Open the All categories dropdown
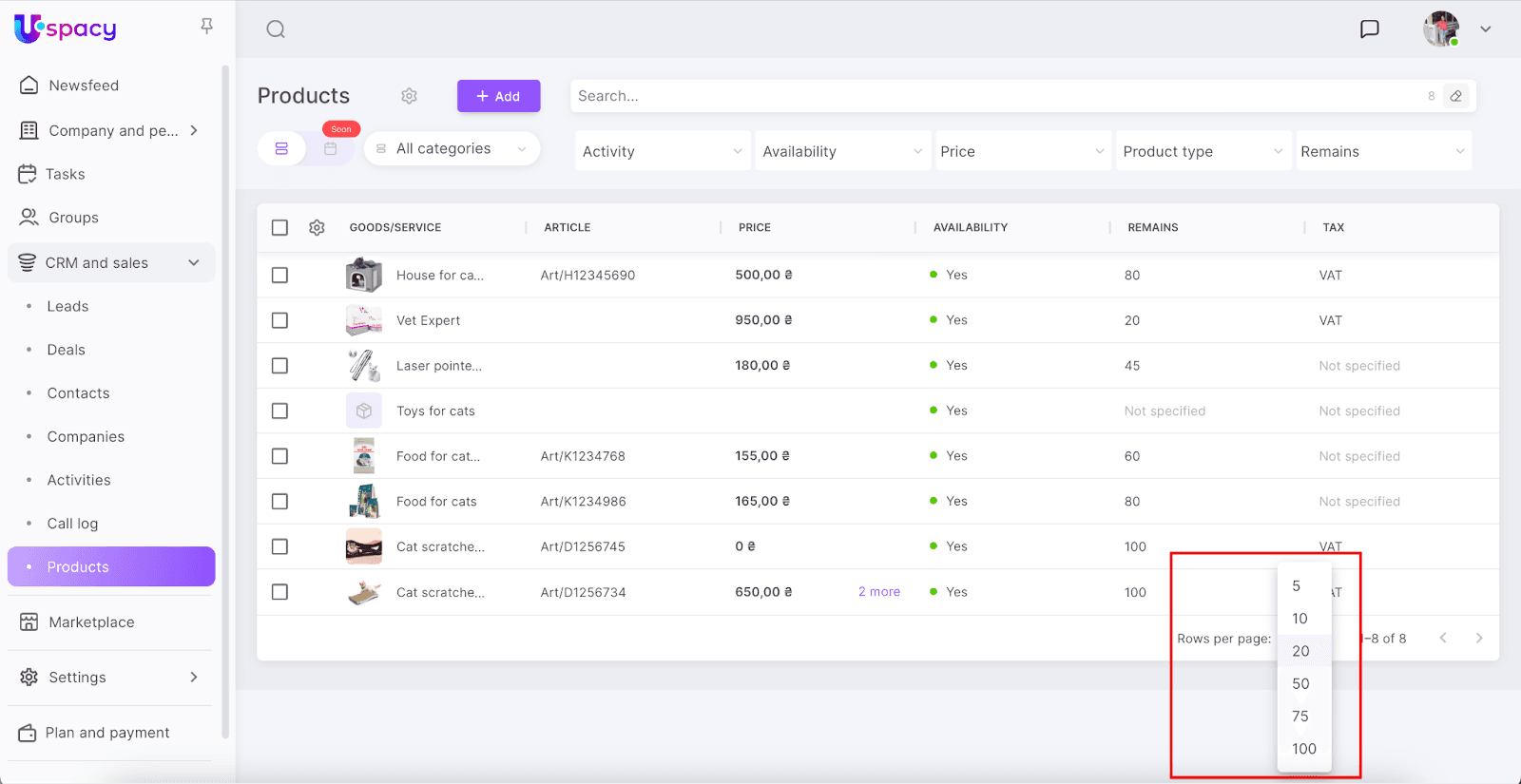Viewport: 1521px width, 784px height. (x=452, y=149)
